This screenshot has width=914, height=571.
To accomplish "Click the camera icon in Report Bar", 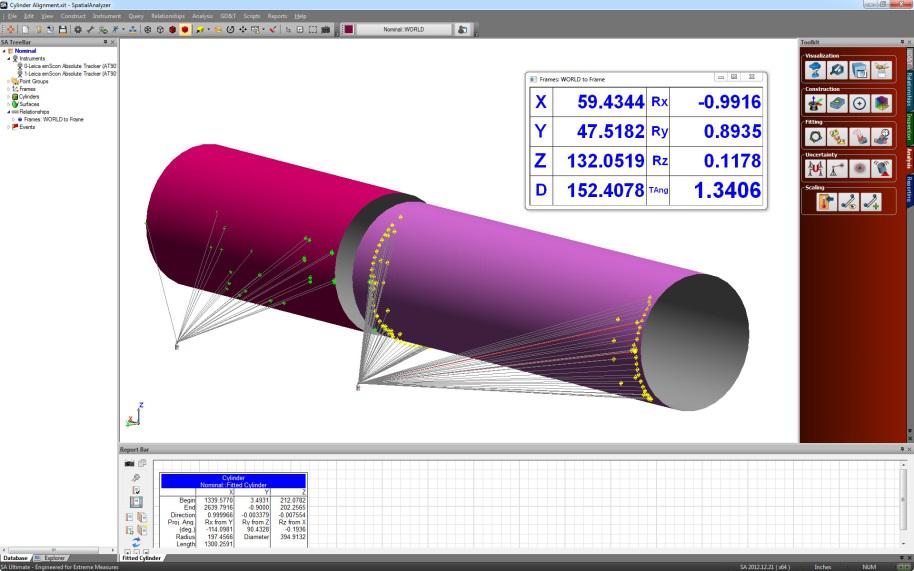I will point(129,464).
